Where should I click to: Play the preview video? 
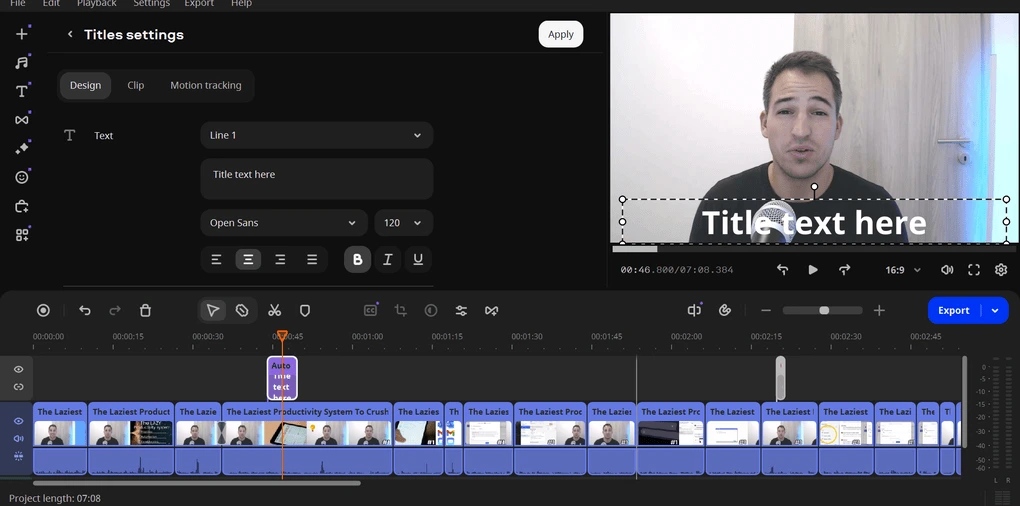813,270
